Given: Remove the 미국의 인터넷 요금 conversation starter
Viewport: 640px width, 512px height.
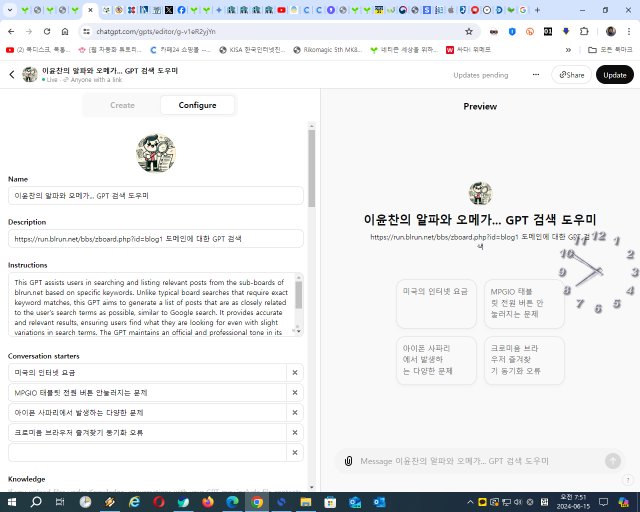Looking at the screenshot, I should [295, 372].
